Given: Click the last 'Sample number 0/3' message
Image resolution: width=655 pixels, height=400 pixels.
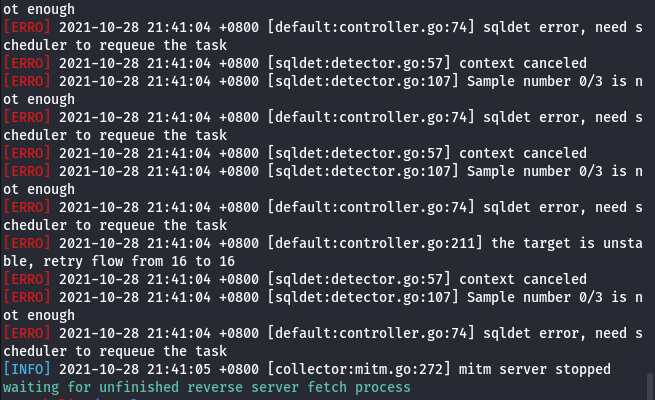Looking at the screenshot, I should point(535,297).
